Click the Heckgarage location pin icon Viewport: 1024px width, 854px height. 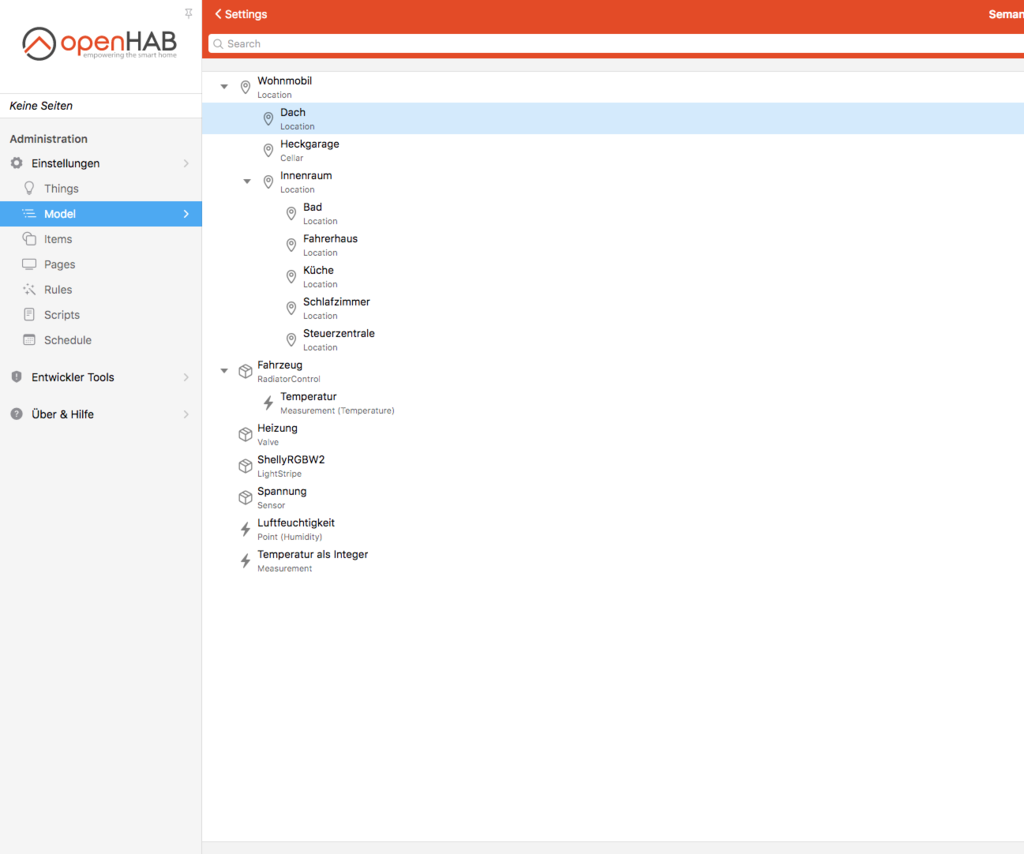268,150
